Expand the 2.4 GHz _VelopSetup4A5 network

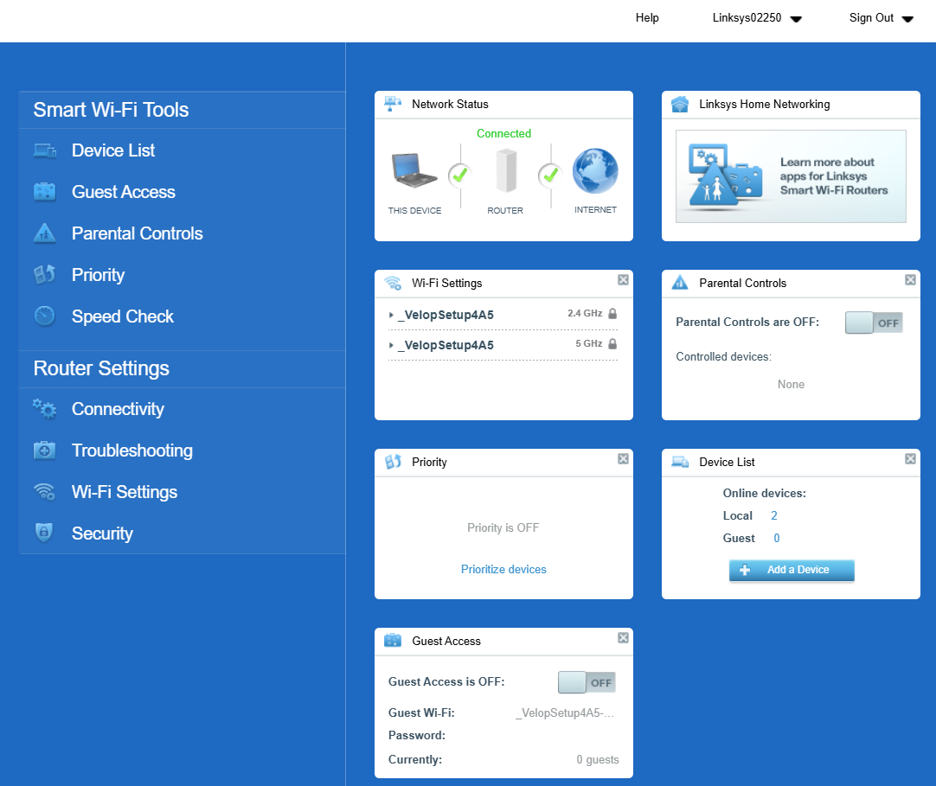(x=391, y=315)
